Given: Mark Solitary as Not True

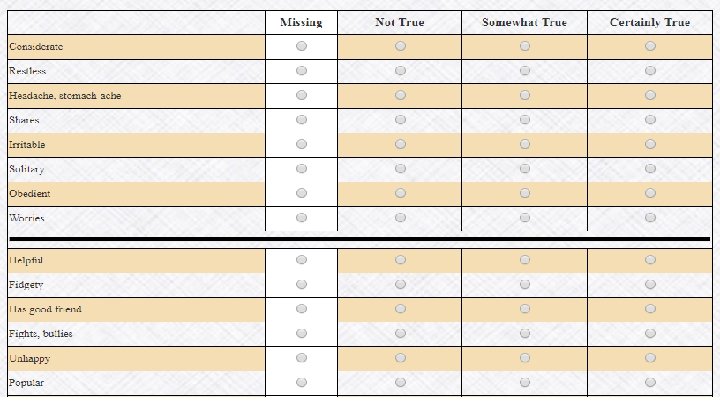Looking at the screenshot, I should pos(400,169).
